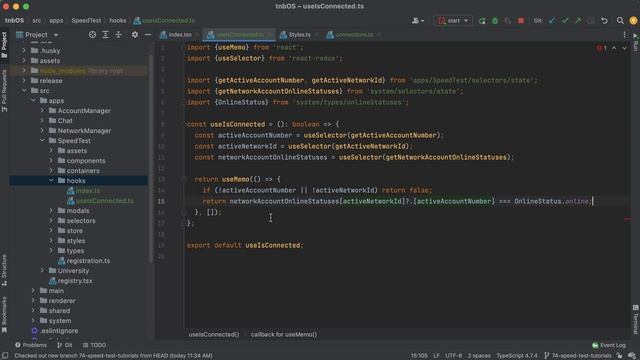This screenshot has height=360, width=640.
Task: Select the useIsConnected.ts editor tab
Action: coord(240,35)
